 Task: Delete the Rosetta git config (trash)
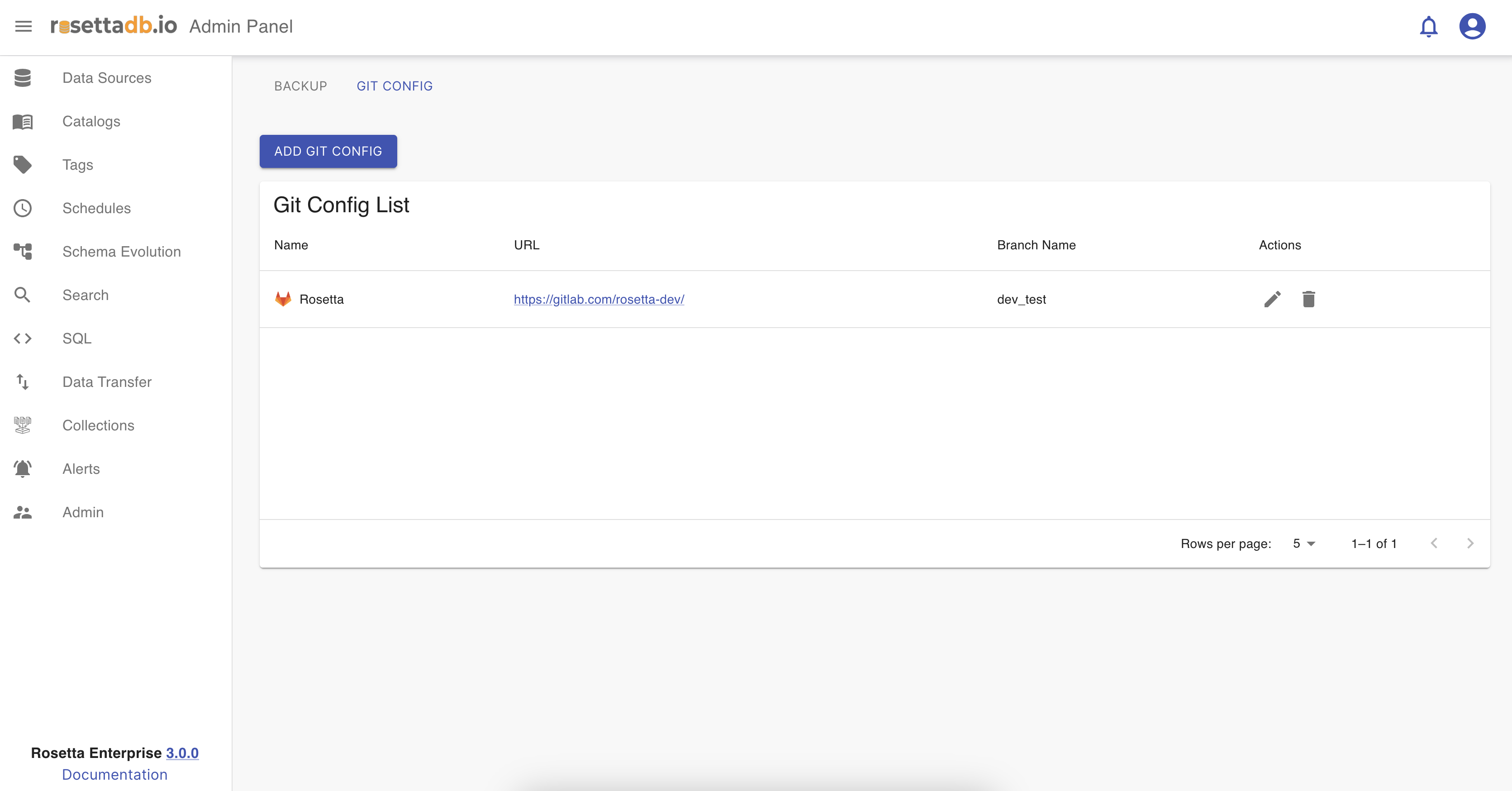(x=1308, y=300)
